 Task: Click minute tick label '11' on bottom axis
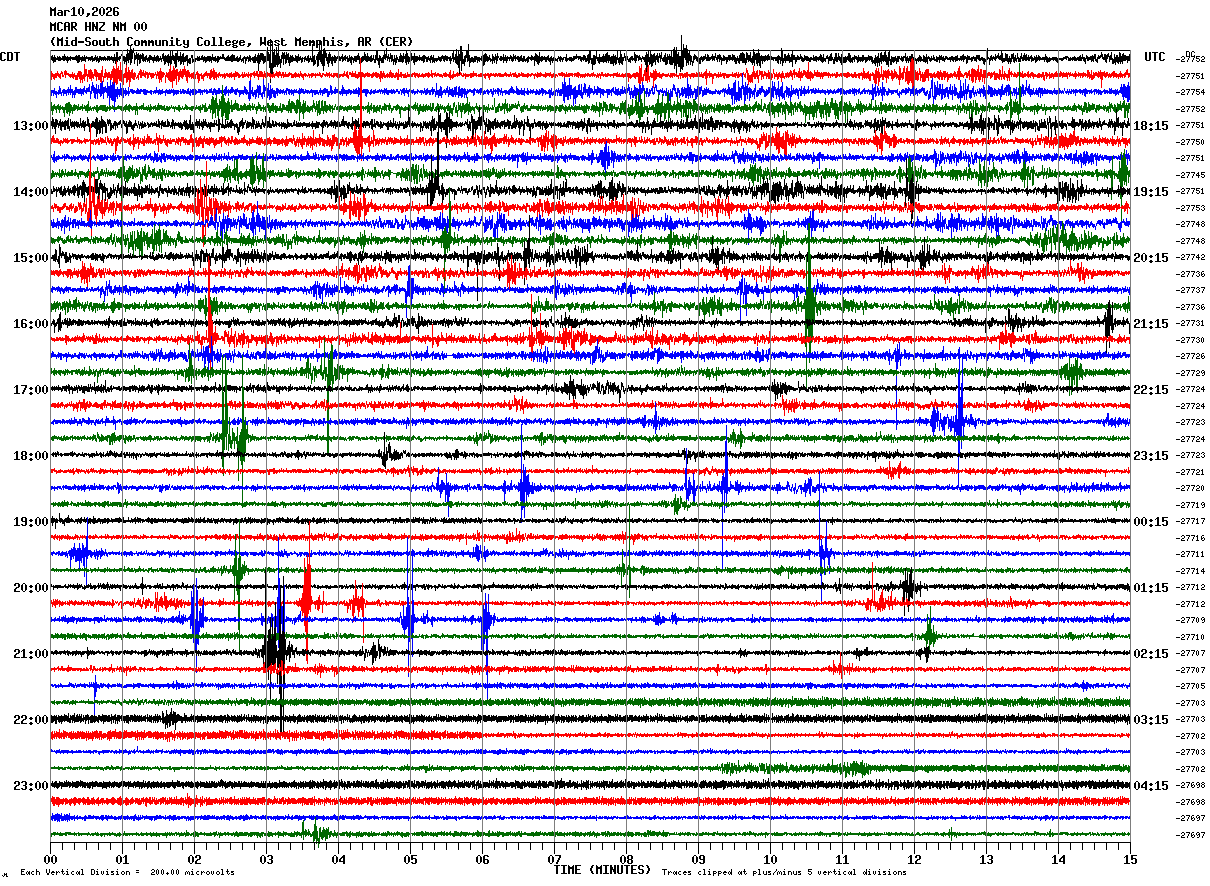(x=842, y=859)
